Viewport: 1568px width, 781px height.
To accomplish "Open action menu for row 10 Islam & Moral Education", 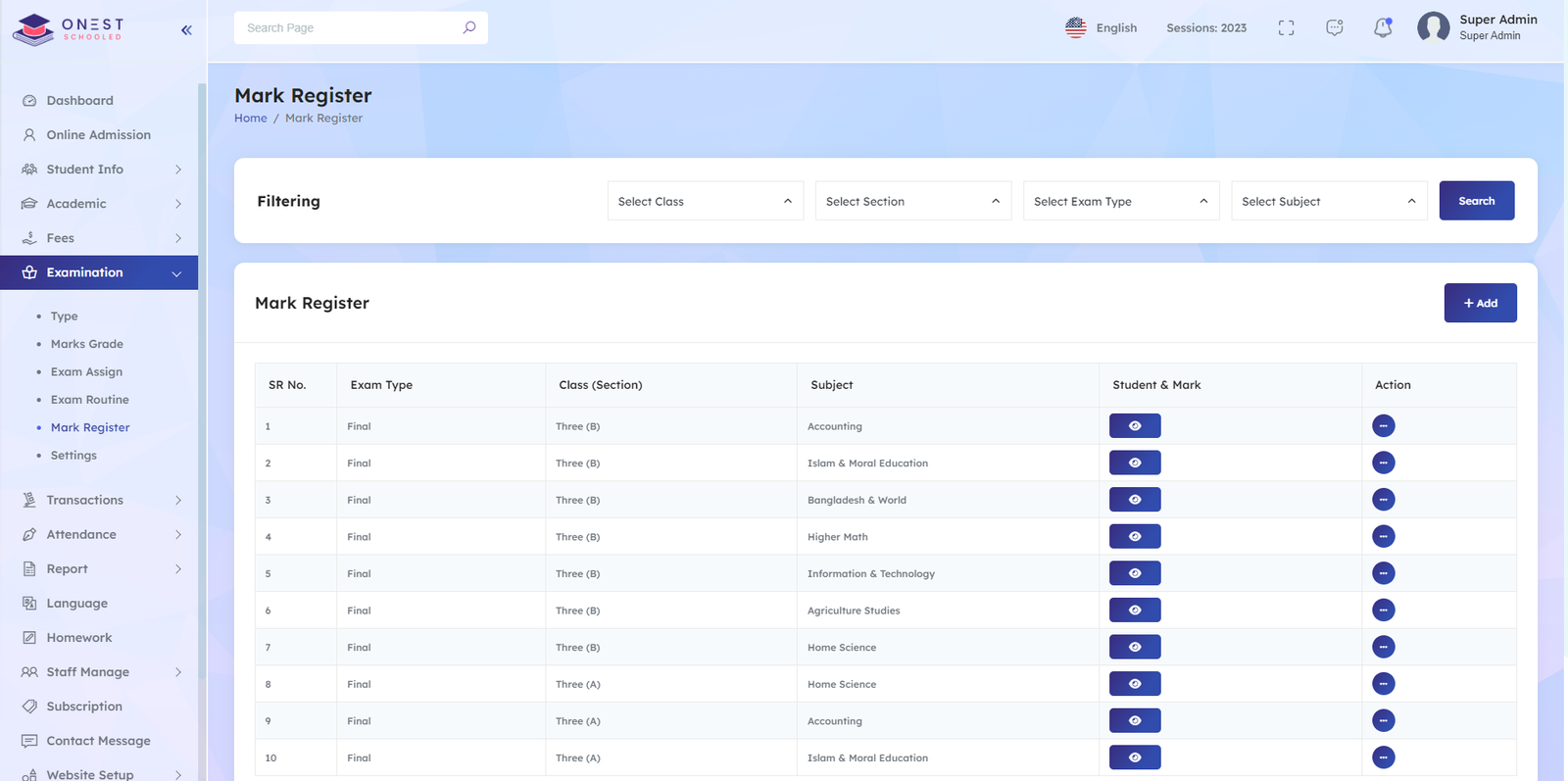I will [1383, 757].
